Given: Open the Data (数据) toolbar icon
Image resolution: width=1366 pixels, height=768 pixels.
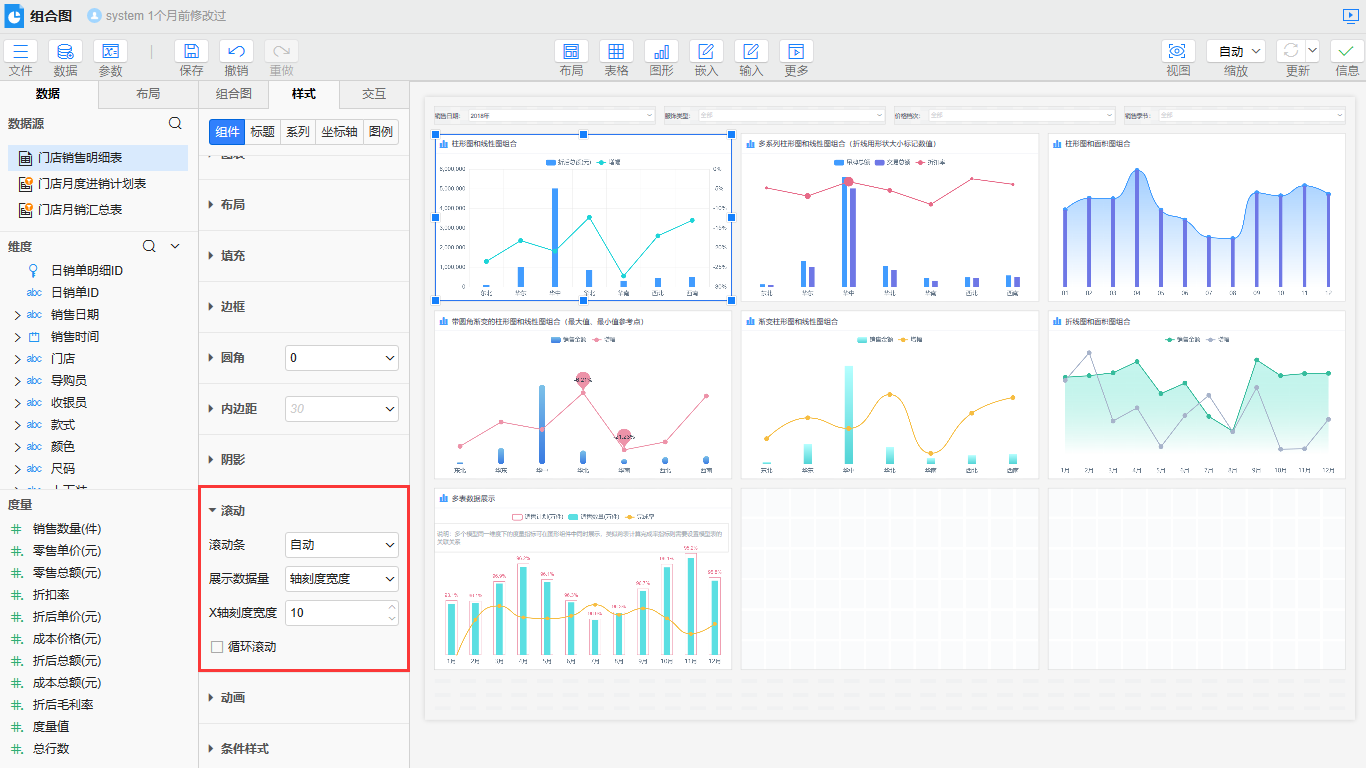Looking at the screenshot, I should [x=65, y=52].
